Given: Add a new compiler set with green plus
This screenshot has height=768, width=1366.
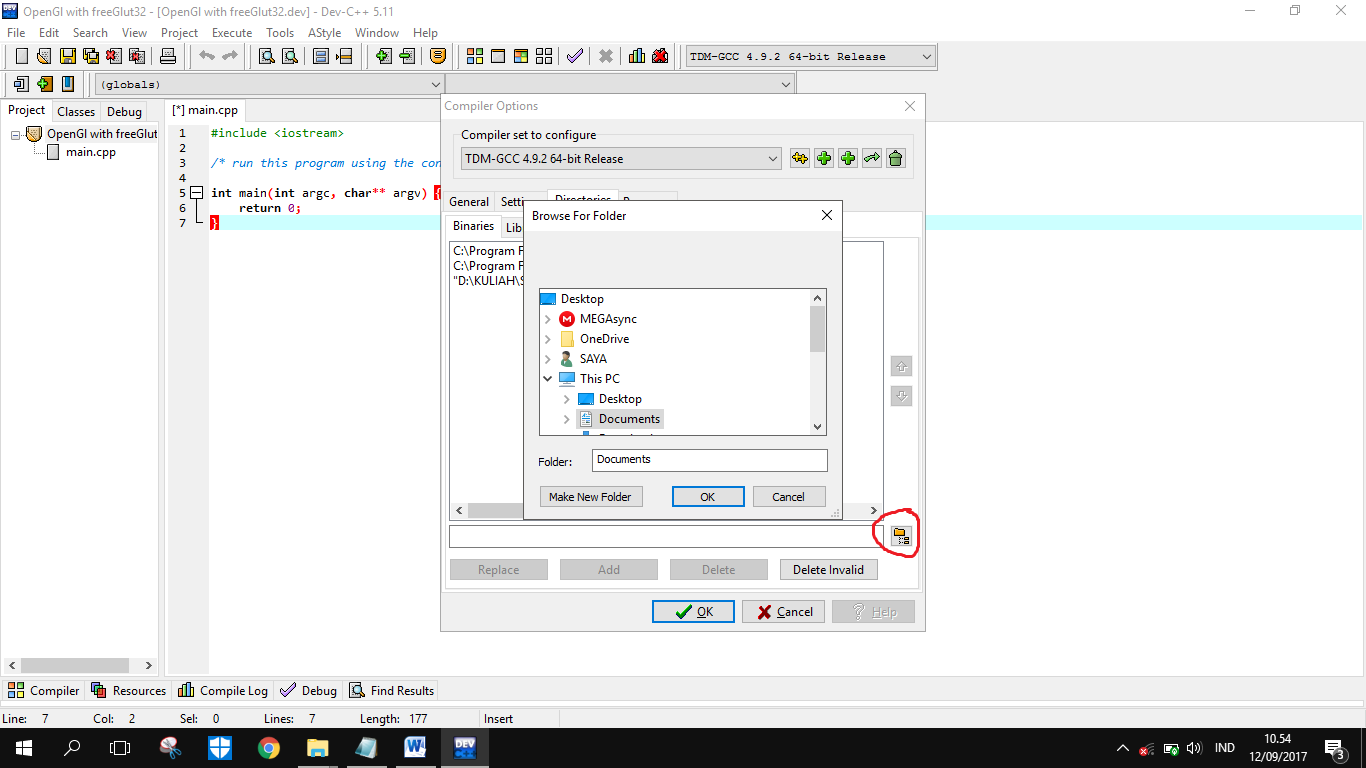Looking at the screenshot, I should click(823, 157).
